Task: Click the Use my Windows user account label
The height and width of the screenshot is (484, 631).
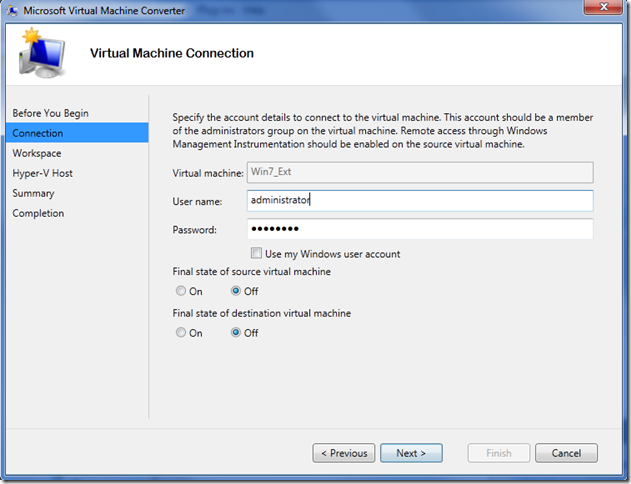Action: coord(332,254)
